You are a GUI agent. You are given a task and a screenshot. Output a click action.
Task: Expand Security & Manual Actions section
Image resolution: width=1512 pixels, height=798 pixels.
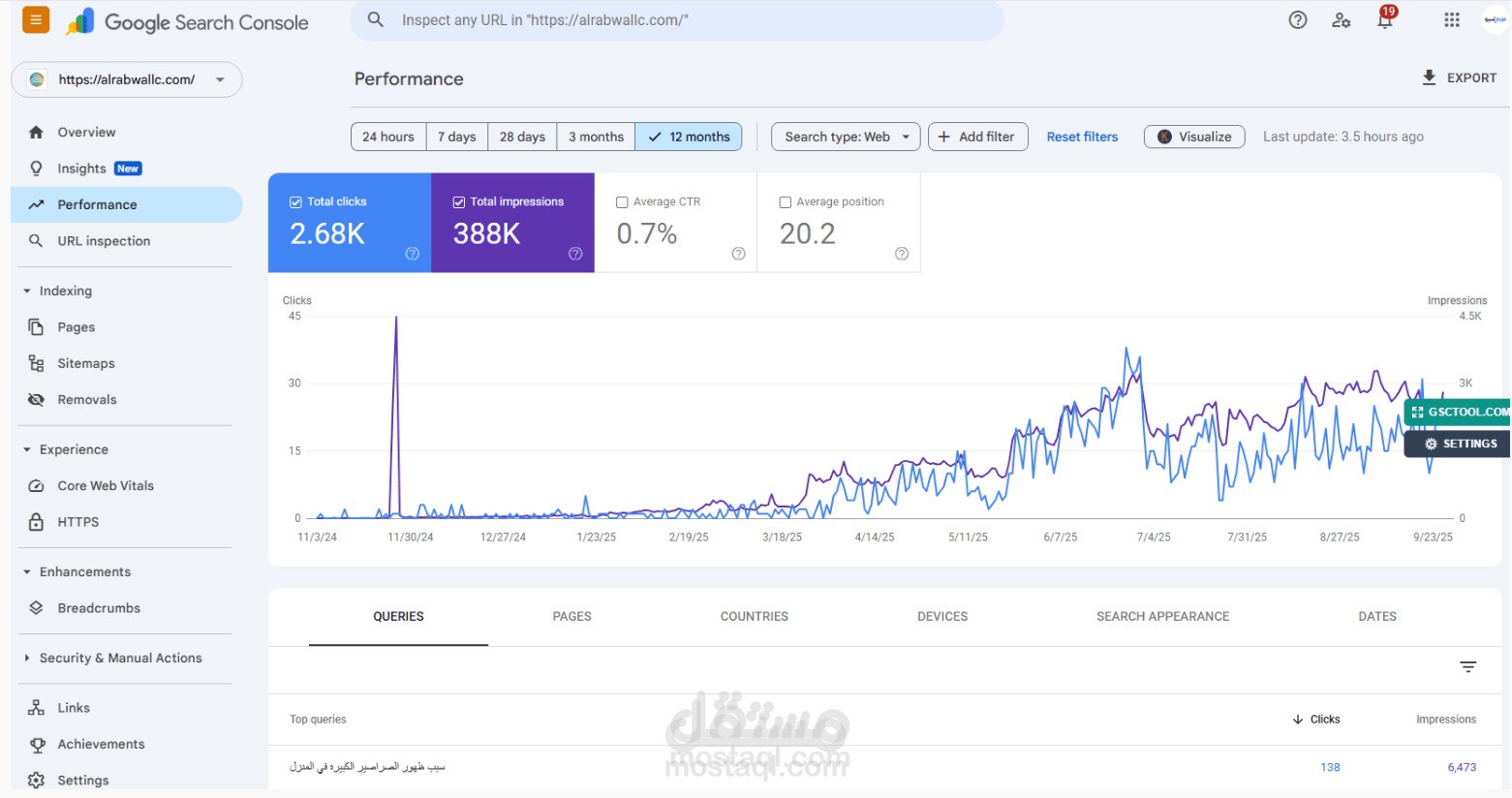point(27,659)
